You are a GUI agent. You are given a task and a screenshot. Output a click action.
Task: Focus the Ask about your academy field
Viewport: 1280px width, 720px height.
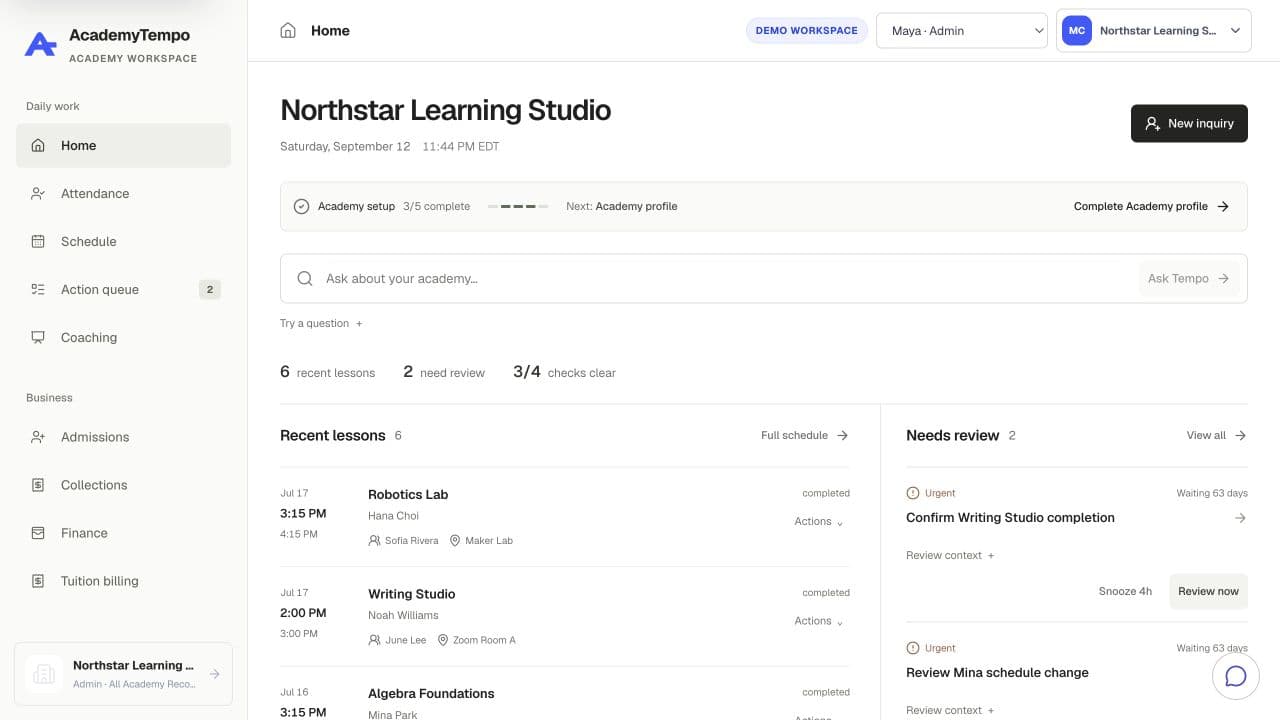click(x=728, y=278)
